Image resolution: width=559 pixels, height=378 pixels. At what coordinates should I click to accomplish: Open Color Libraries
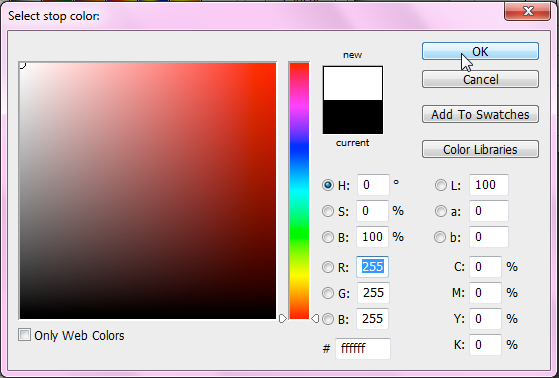click(480, 149)
